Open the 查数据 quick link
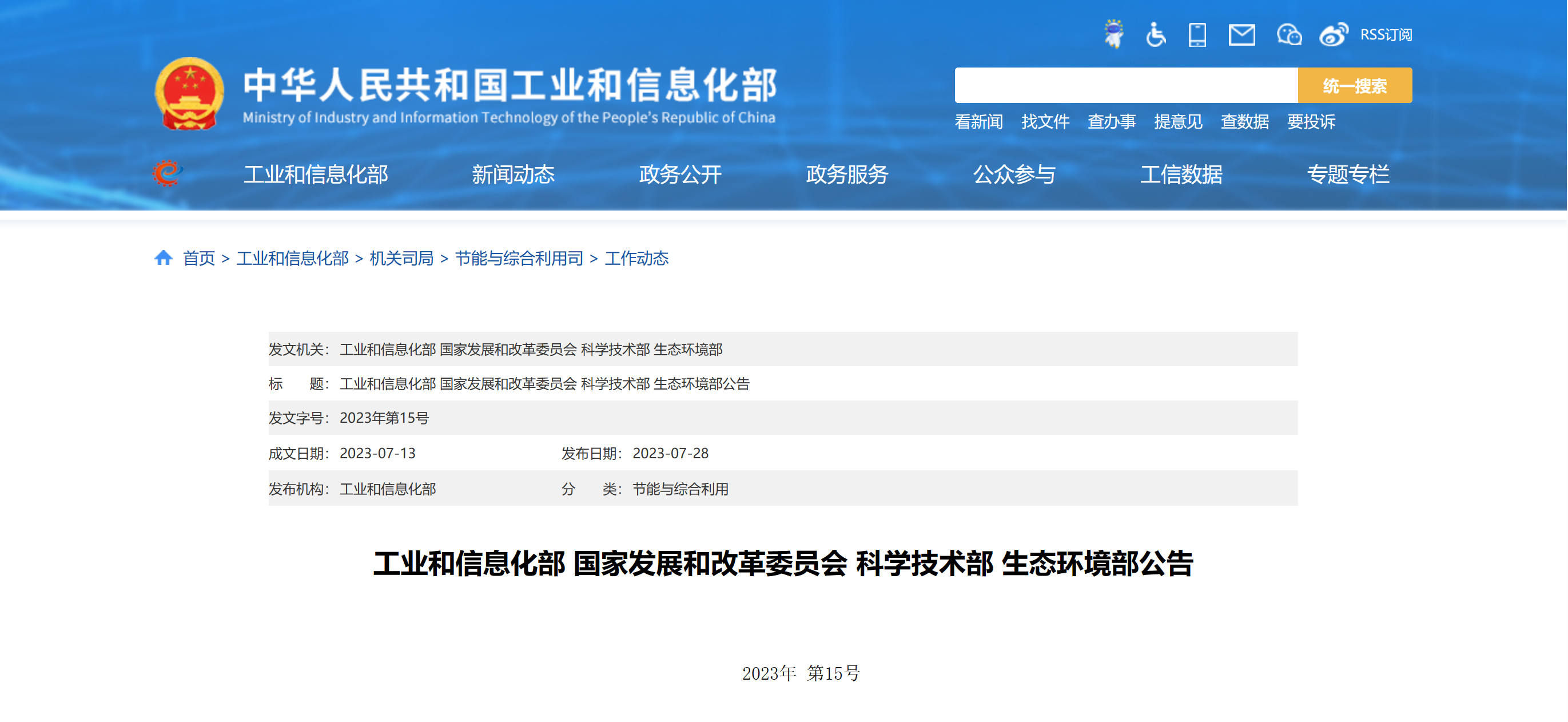 click(x=1245, y=122)
